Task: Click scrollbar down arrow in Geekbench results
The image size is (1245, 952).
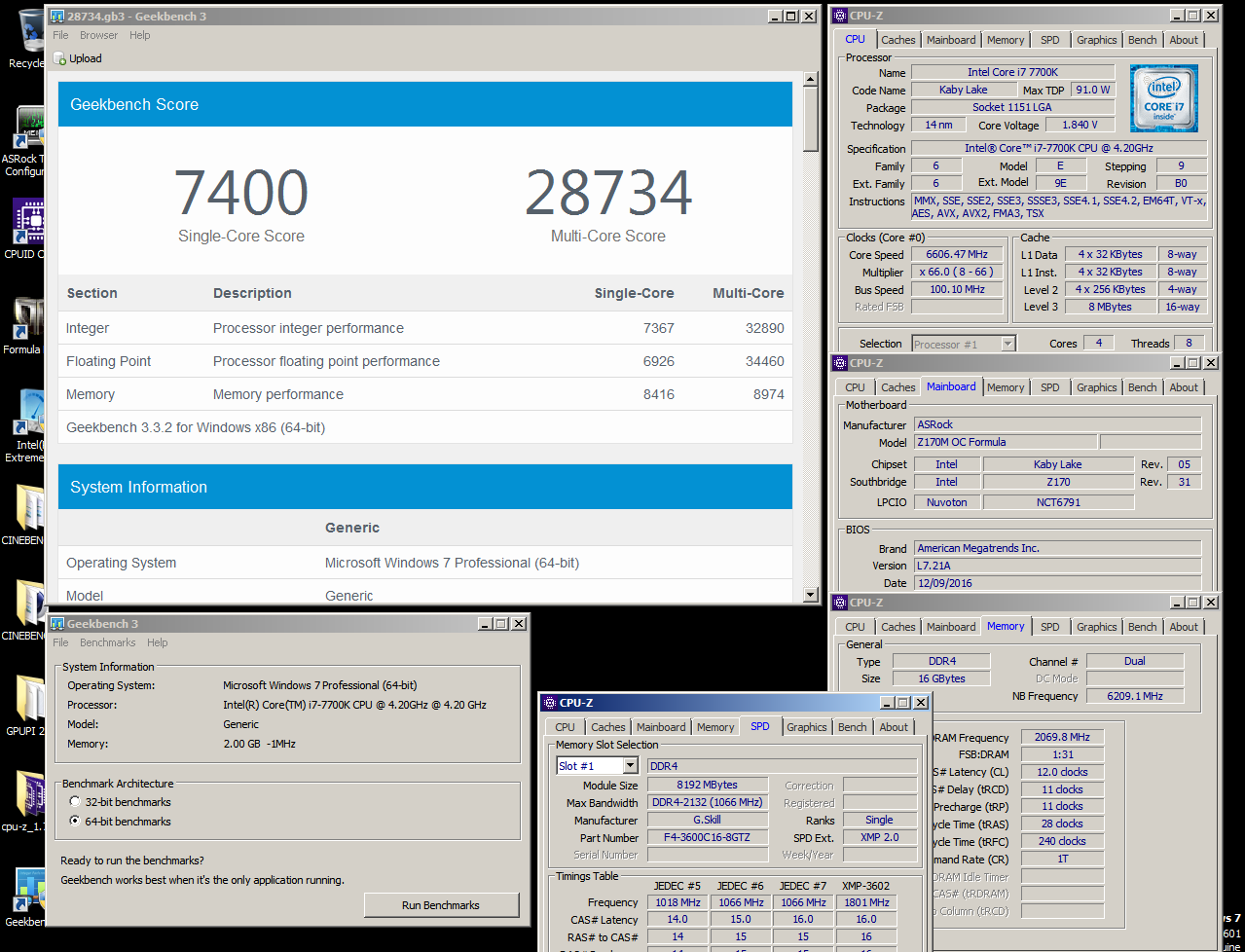Action: click(812, 594)
